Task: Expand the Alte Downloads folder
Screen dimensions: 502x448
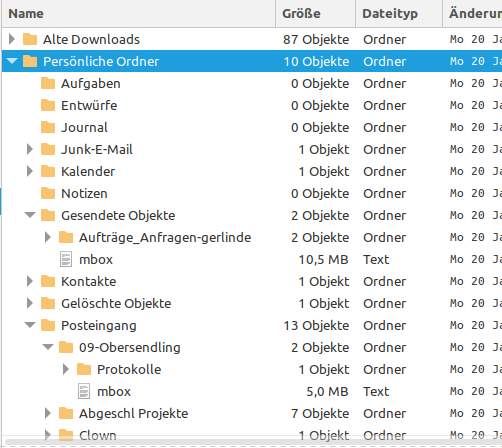Action: tap(12, 39)
